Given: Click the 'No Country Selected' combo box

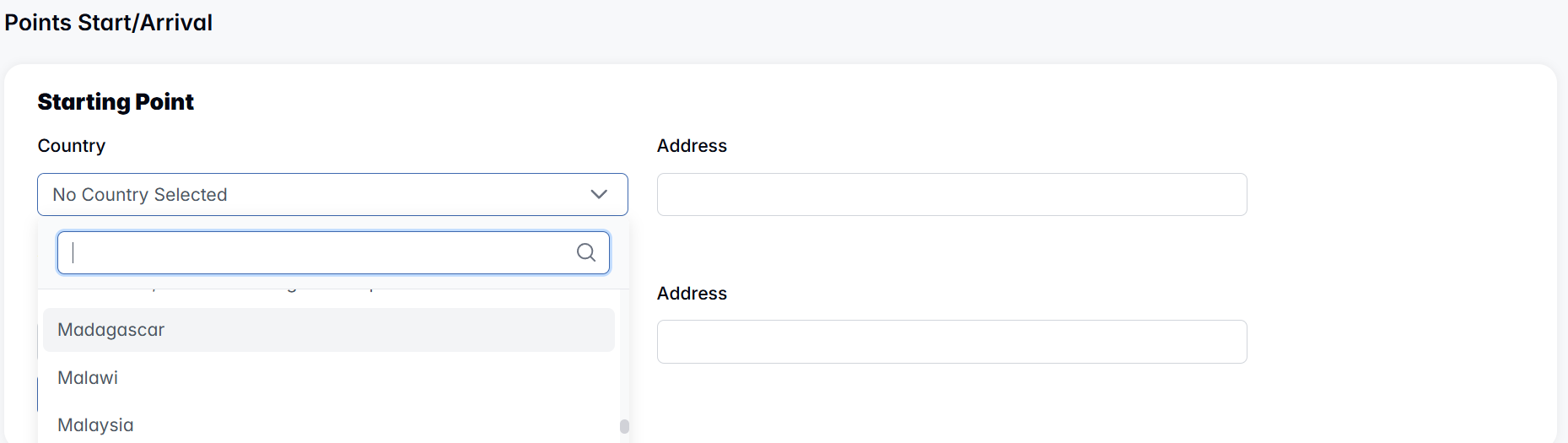Looking at the screenshot, I should point(321,194).
